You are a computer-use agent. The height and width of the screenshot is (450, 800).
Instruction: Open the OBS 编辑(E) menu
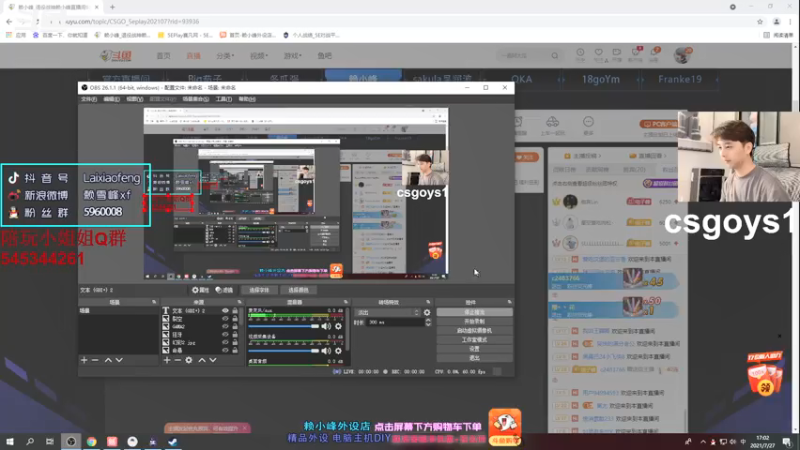(x=112, y=99)
